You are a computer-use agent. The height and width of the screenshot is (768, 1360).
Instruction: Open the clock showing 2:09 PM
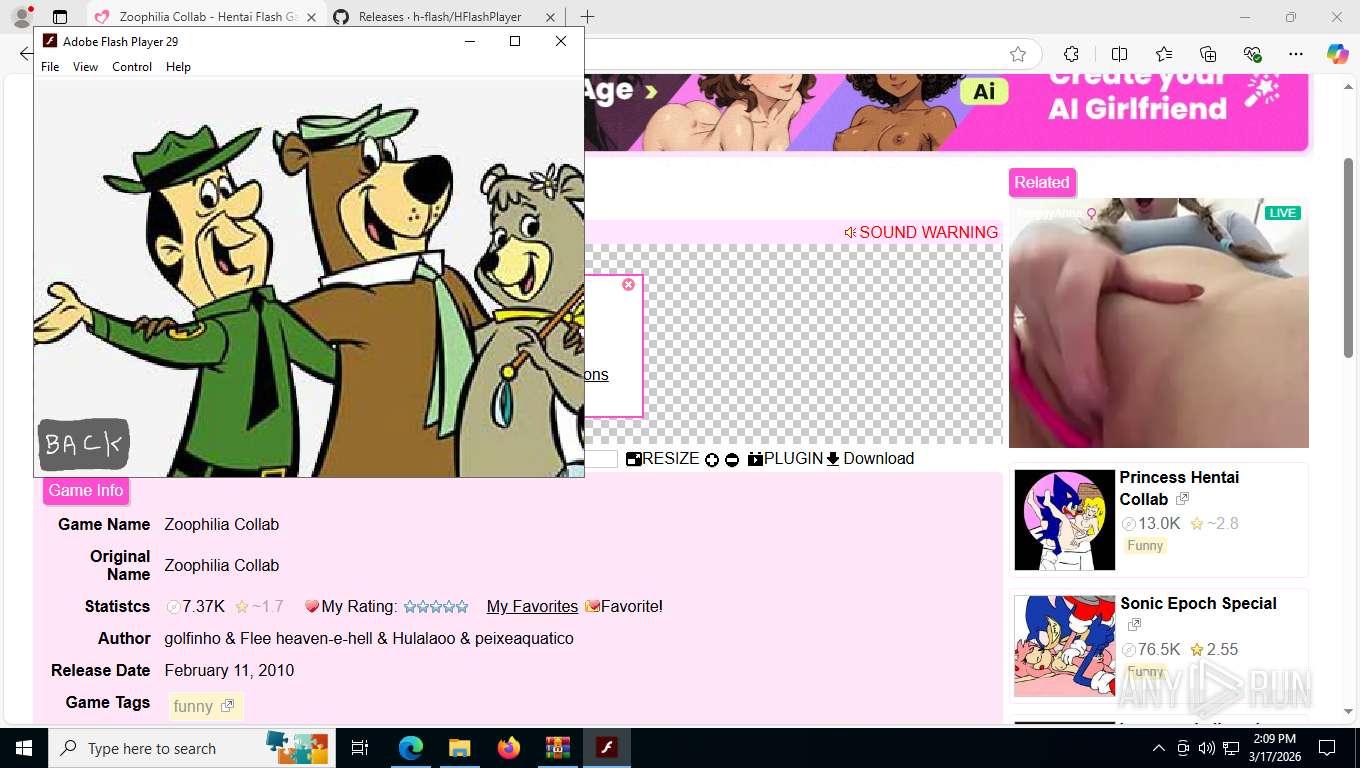pos(1274,748)
